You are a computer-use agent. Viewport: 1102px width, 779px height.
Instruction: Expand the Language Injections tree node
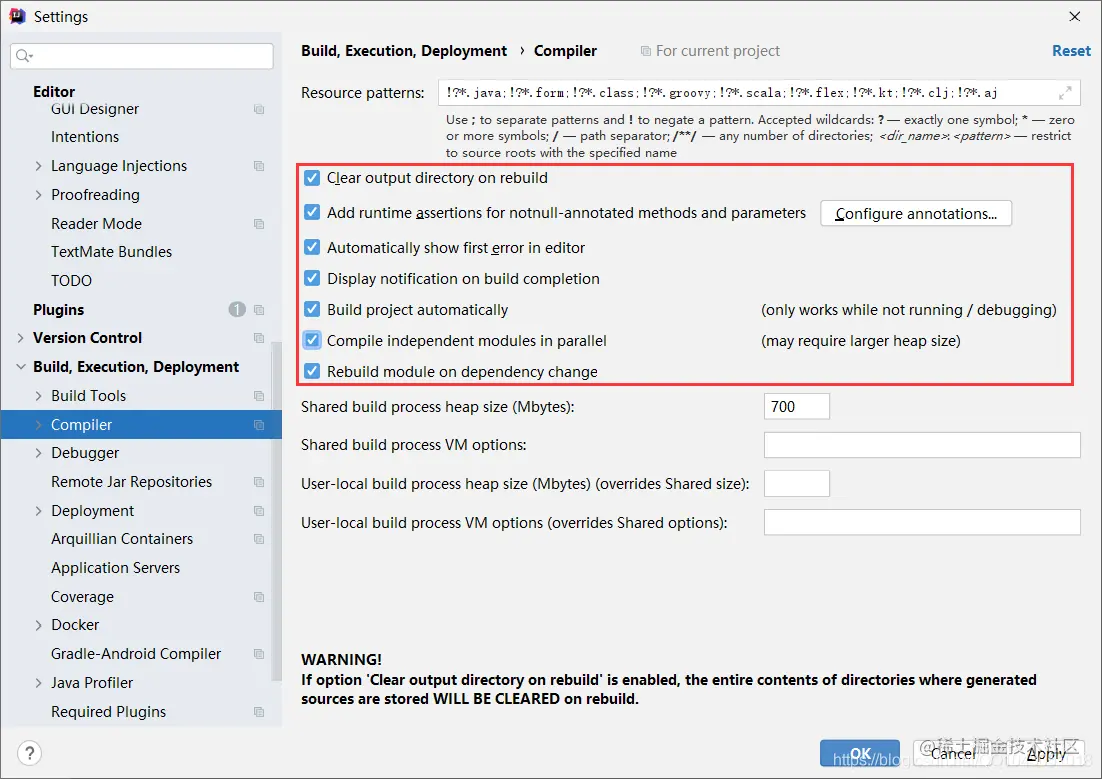click(38, 166)
